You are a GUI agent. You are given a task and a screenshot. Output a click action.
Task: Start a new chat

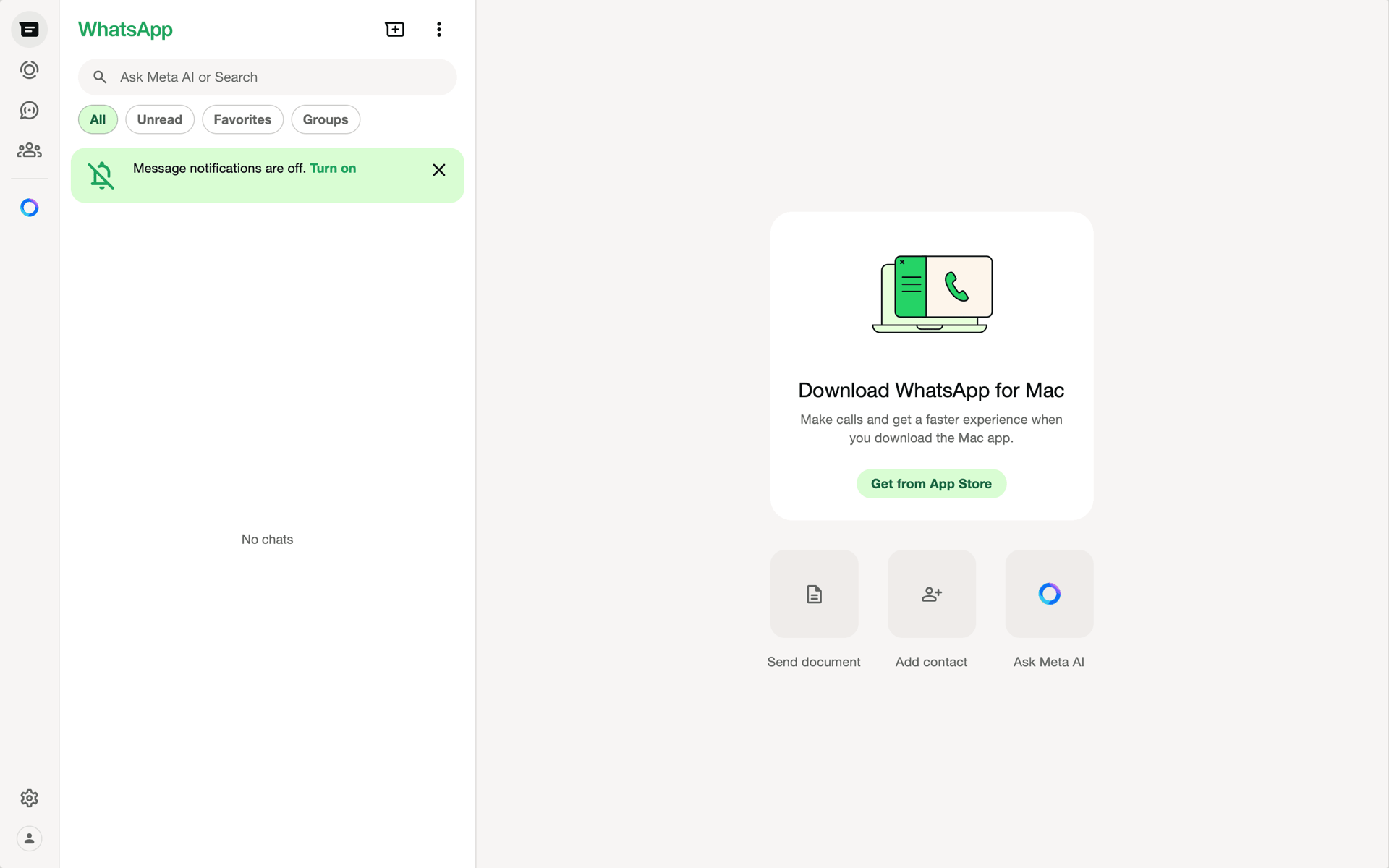coord(395,29)
